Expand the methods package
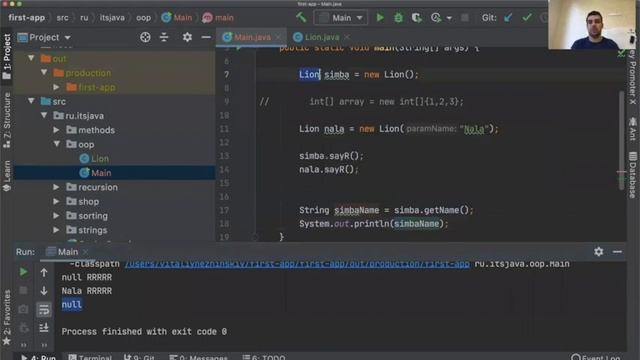640x360 pixels. [x=56, y=130]
